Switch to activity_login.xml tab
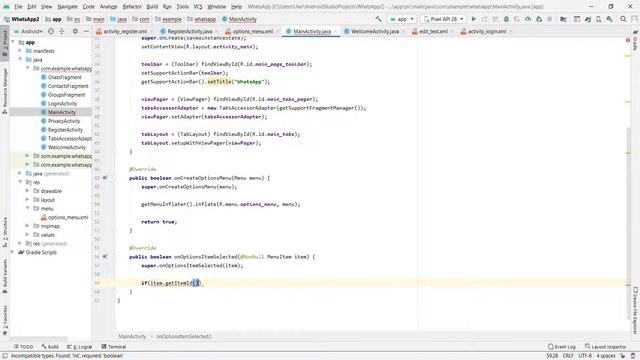This screenshot has height=360, width=640. tap(486, 31)
